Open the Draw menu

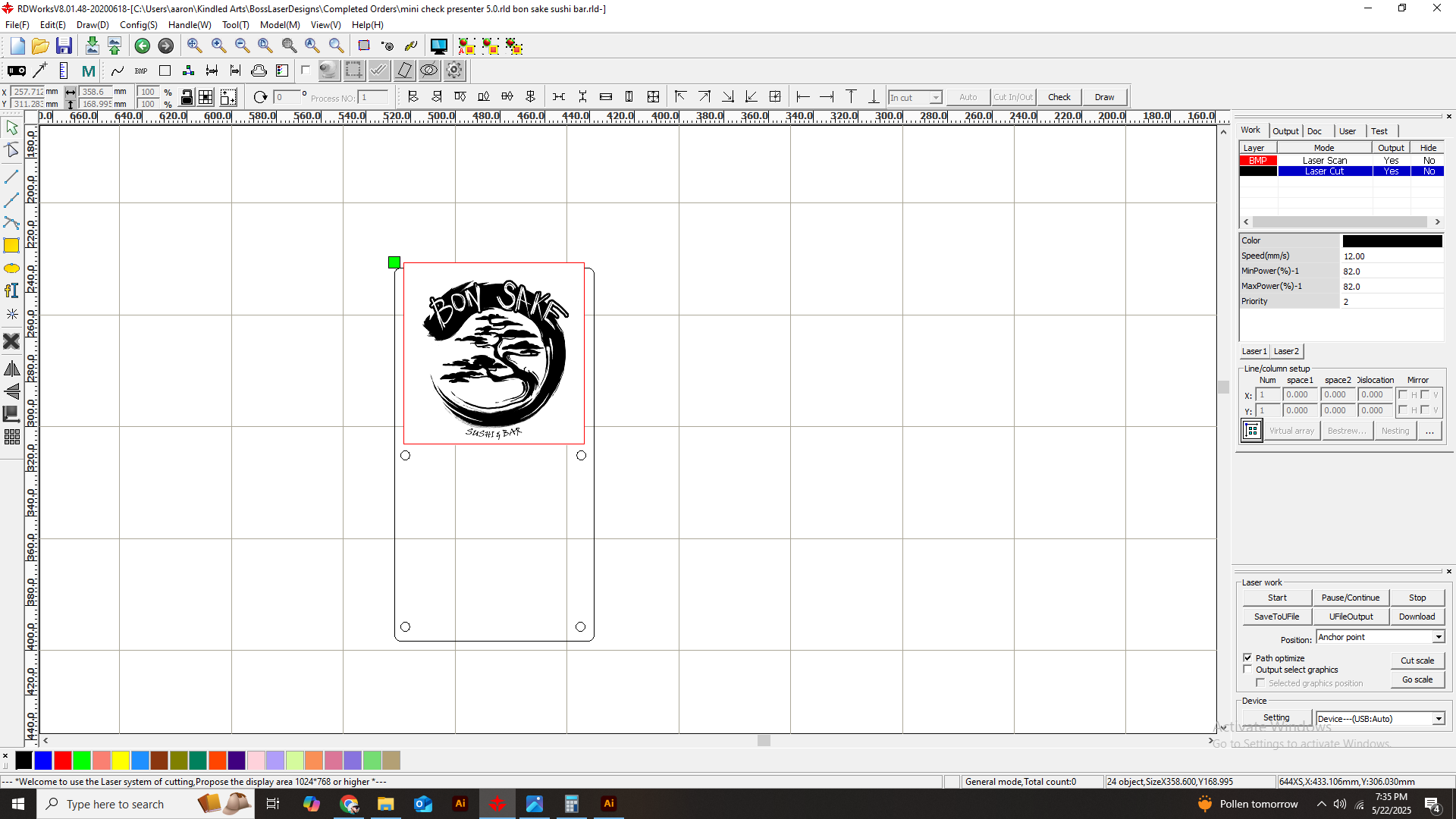click(93, 25)
